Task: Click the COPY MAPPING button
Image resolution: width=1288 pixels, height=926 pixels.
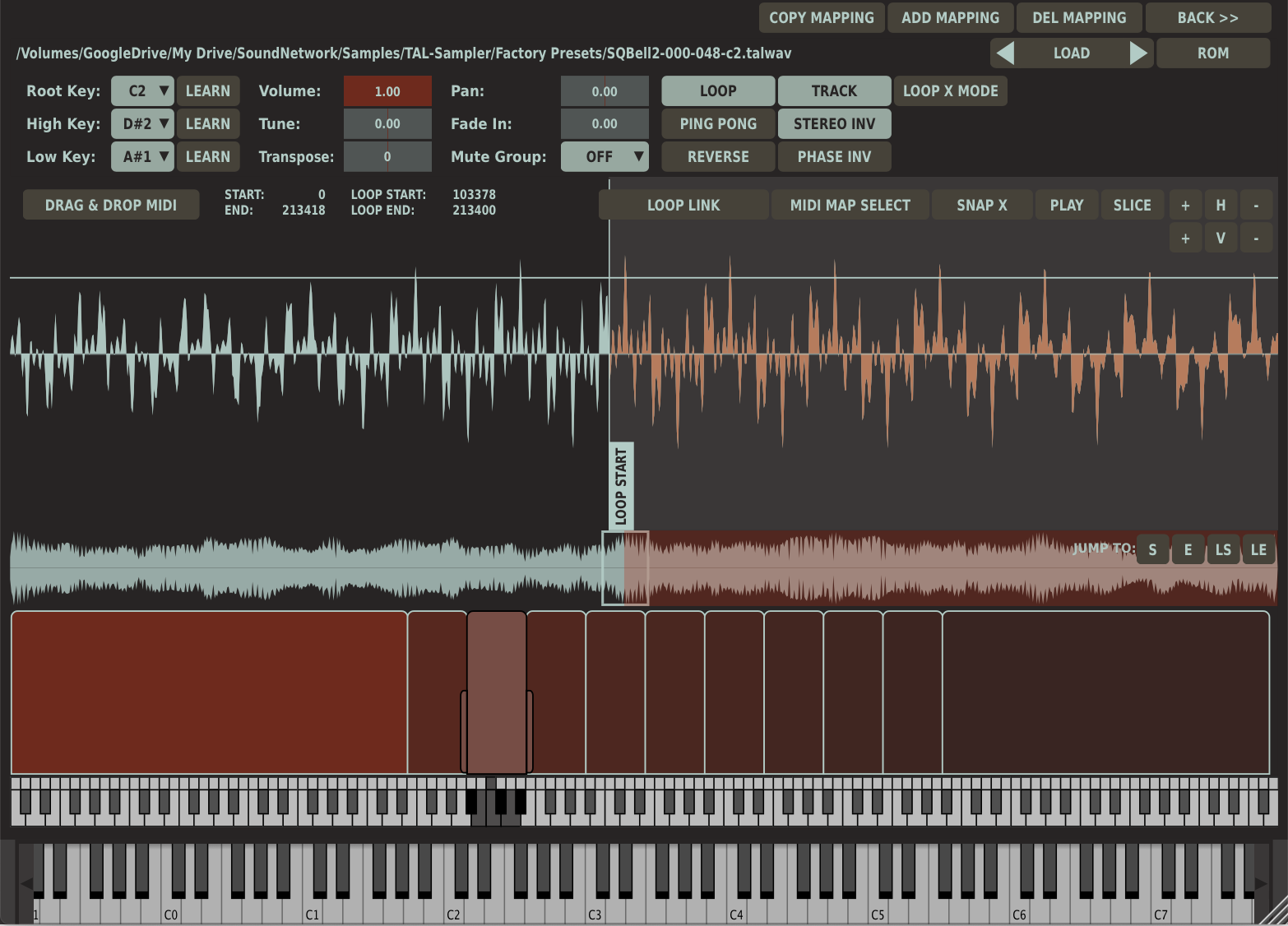Action: (821, 18)
